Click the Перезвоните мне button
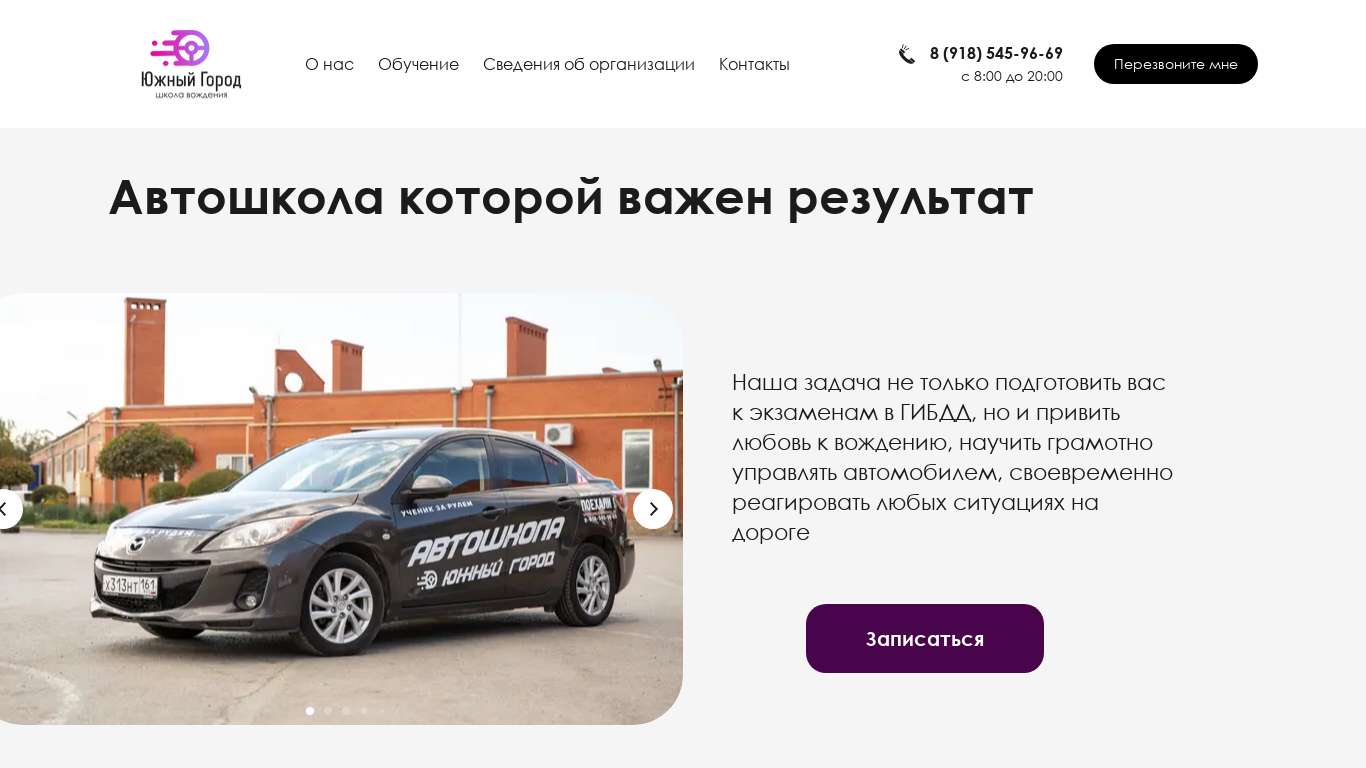Image resolution: width=1366 pixels, height=768 pixels. click(x=1176, y=64)
